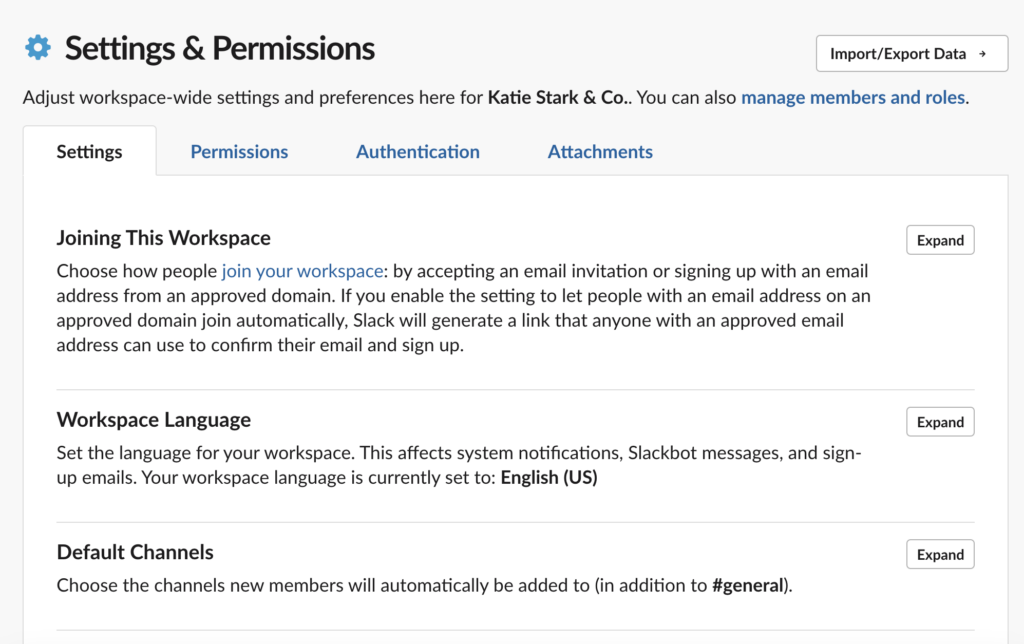Click the Joining This Workspace heading
This screenshot has width=1024, height=644.
[163, 238]
